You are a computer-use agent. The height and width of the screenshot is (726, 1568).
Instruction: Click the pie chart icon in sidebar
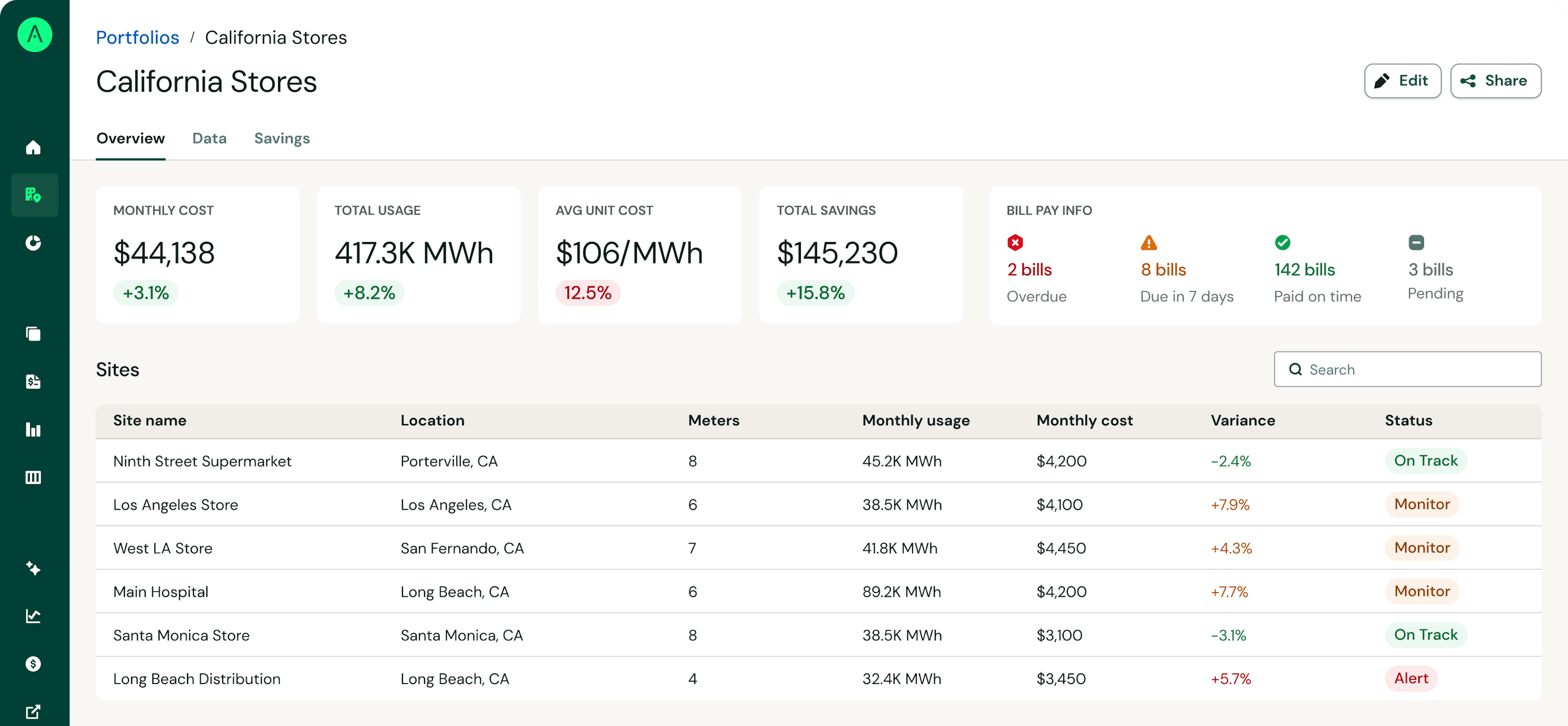pos(33,243)
